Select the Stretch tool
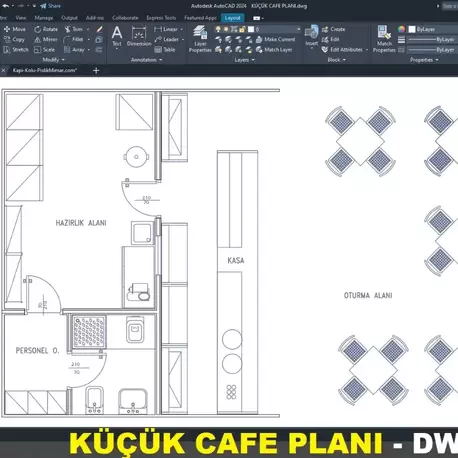Image resolution: width=458 pixels, height=458 pixels. [16, 50]
